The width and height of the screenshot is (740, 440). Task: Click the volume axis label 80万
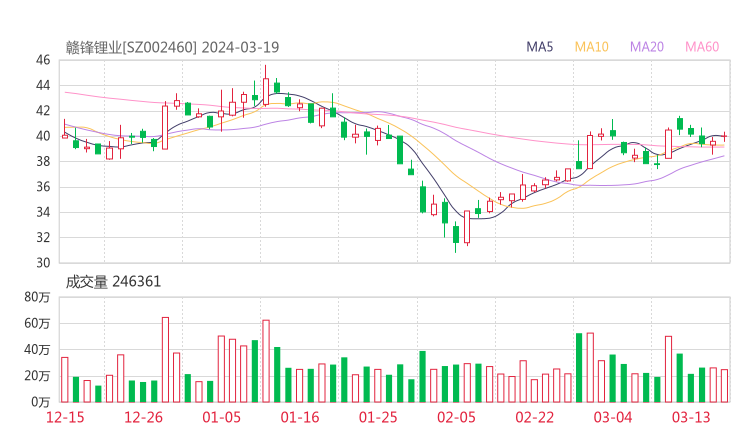[37, 297]
